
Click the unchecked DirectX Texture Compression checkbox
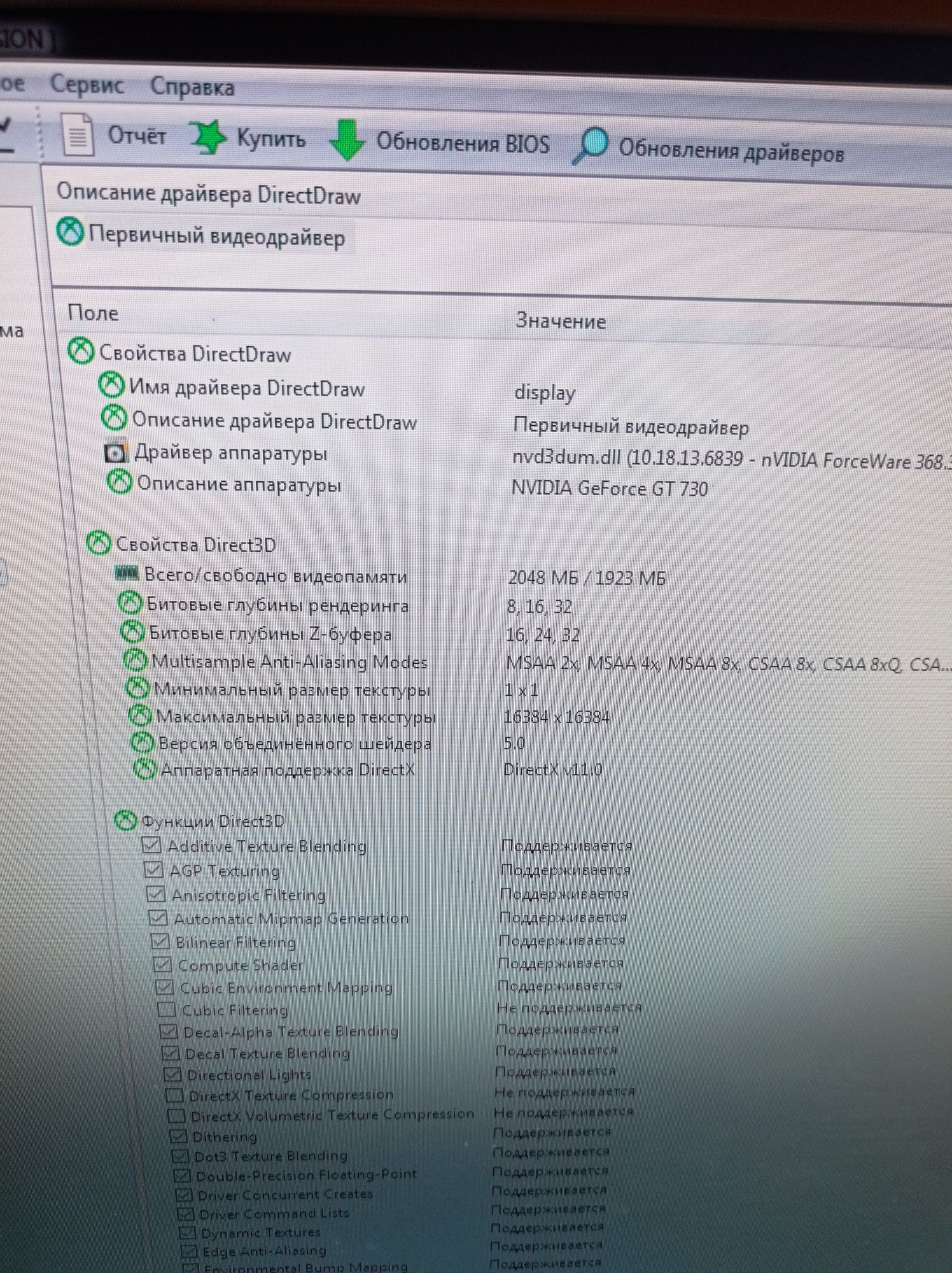tap(174, 1095)
